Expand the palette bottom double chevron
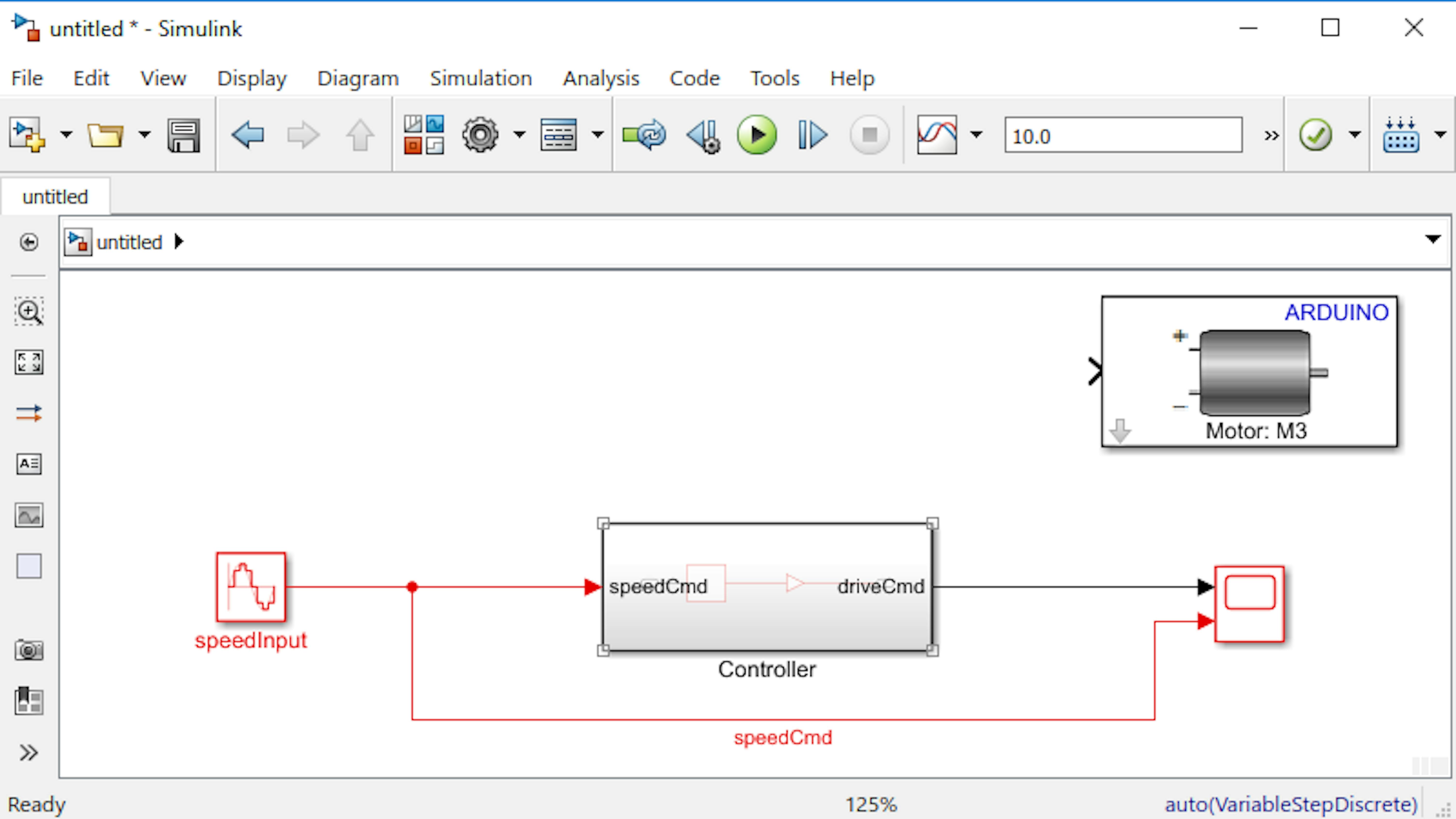 point(29,752)
